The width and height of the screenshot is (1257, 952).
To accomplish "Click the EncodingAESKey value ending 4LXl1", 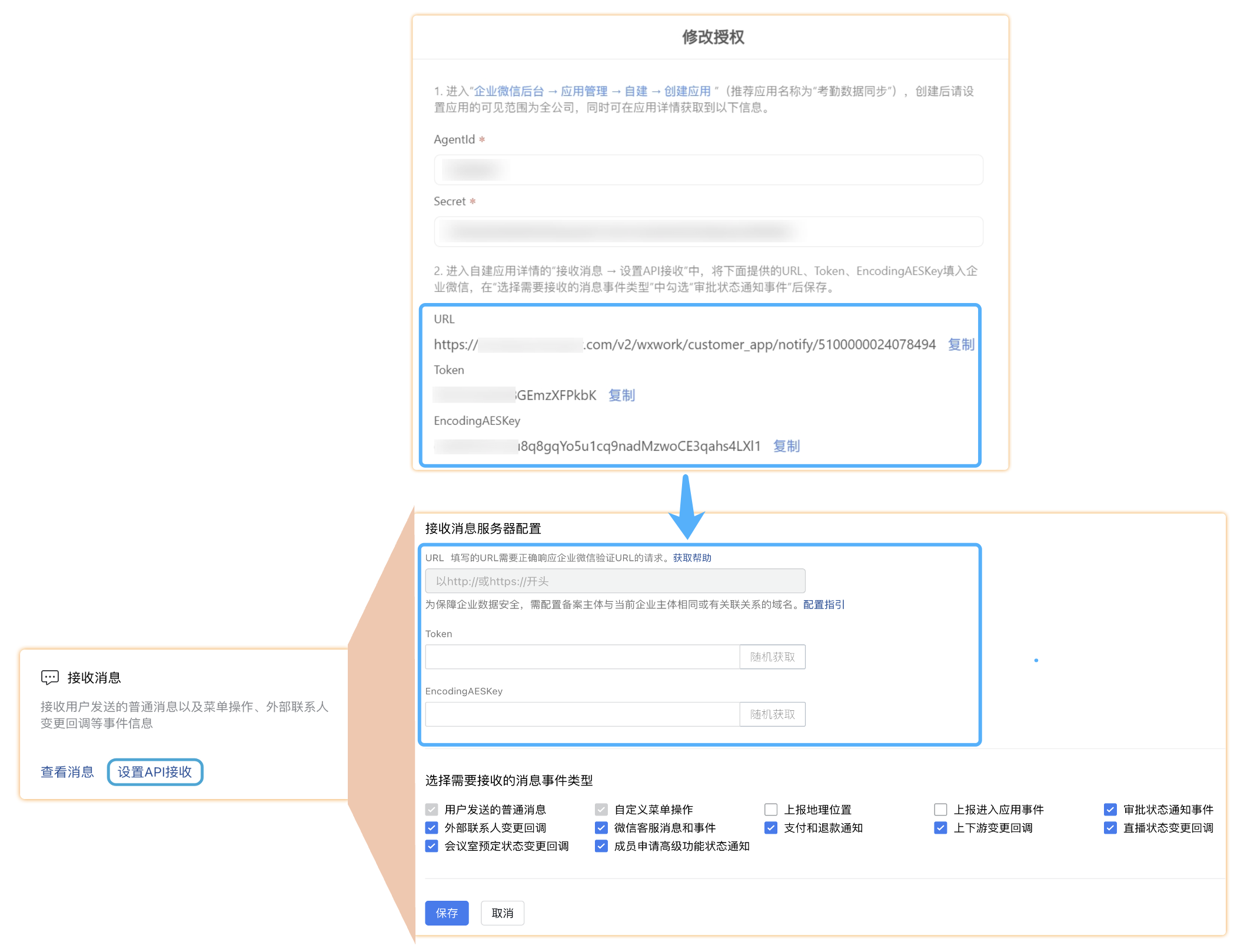I will click(x=597, y=446).
